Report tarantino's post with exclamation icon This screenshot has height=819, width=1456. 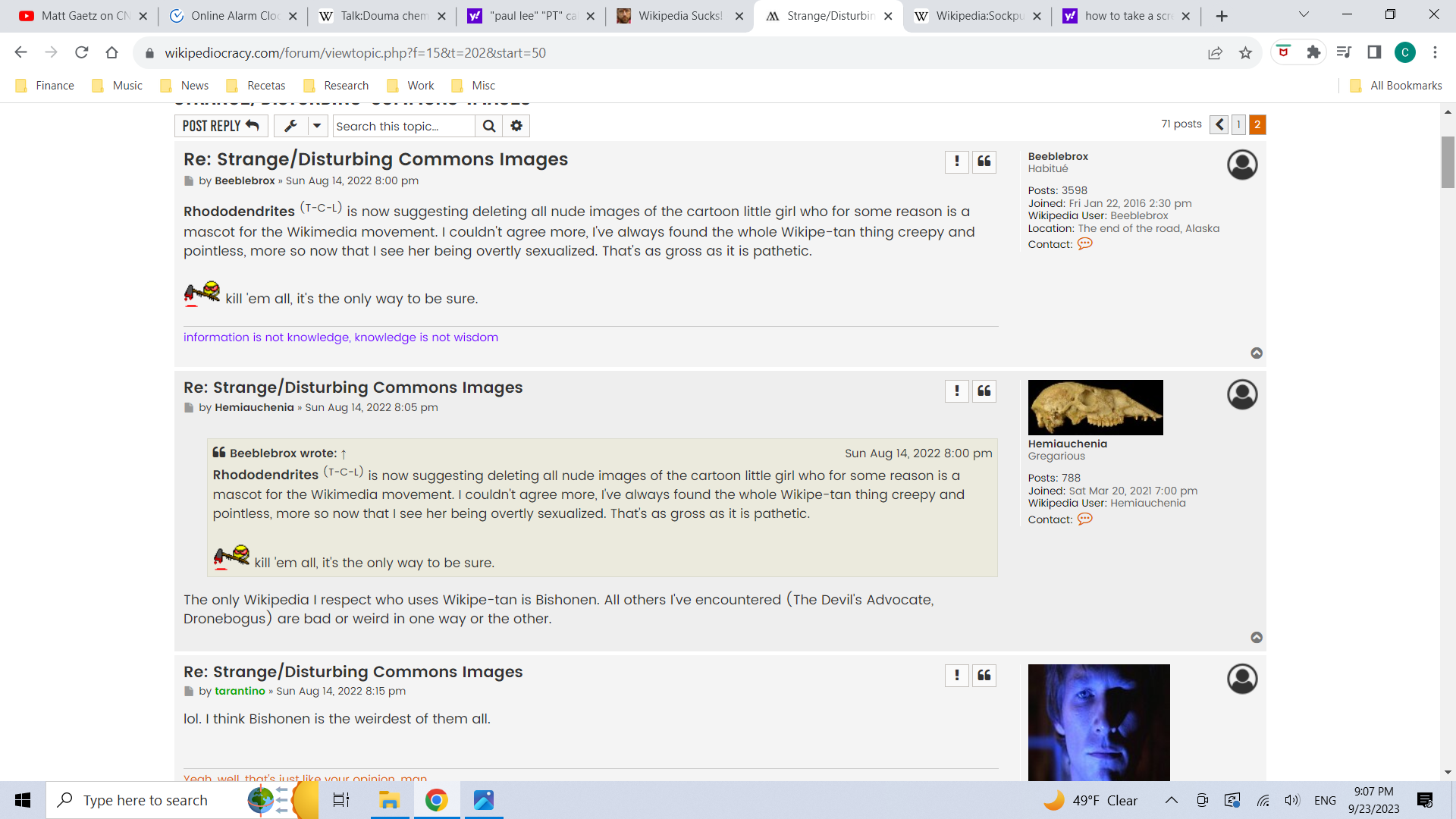957,675
